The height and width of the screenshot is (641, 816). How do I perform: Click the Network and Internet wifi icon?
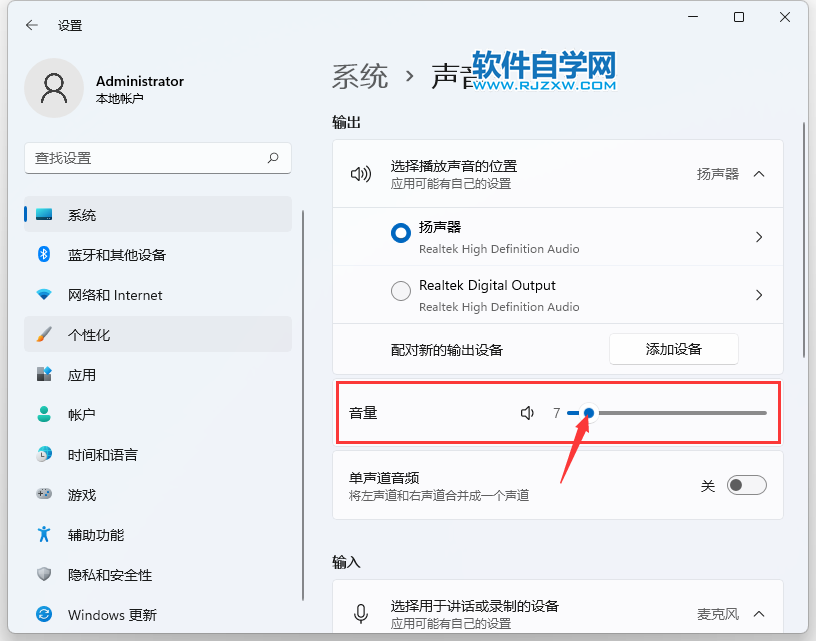click(44, 295)
